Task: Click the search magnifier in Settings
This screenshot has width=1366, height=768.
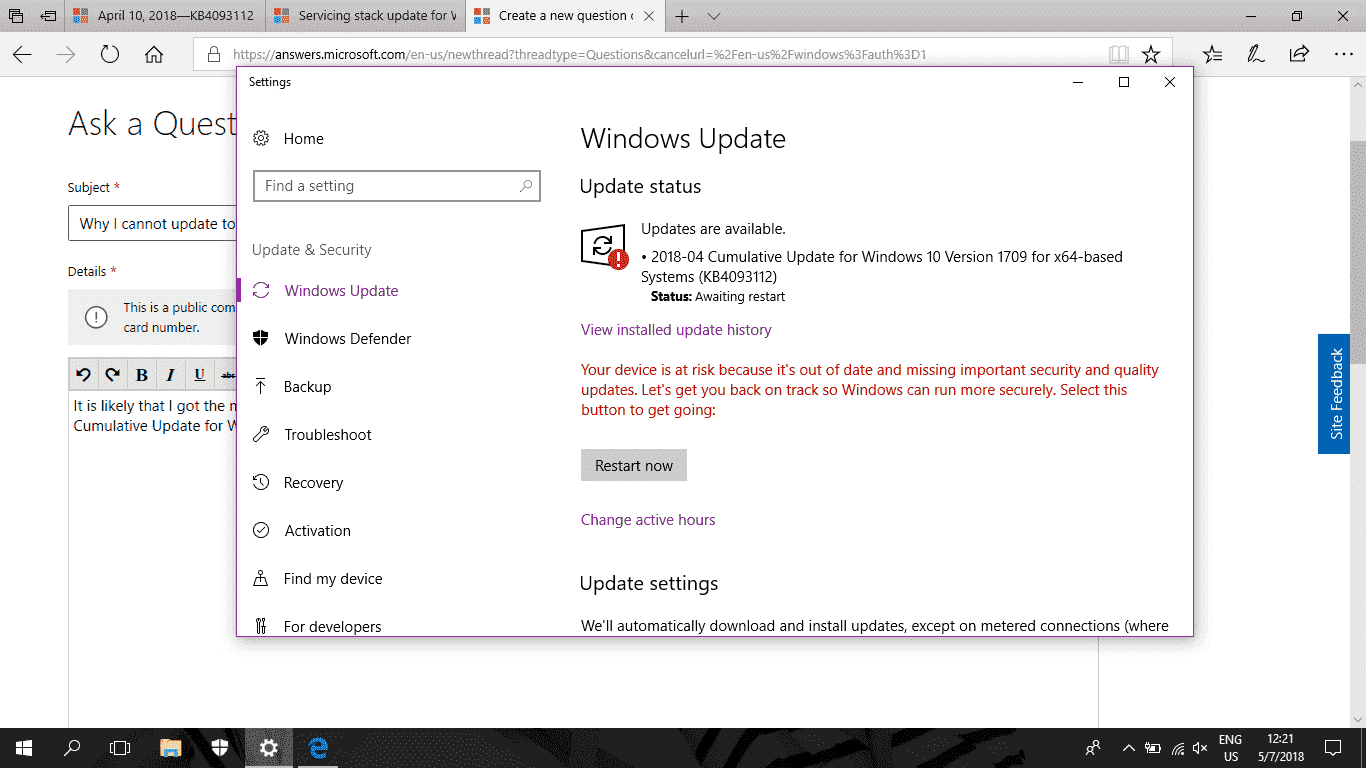Action: click(x=526, y=186)
